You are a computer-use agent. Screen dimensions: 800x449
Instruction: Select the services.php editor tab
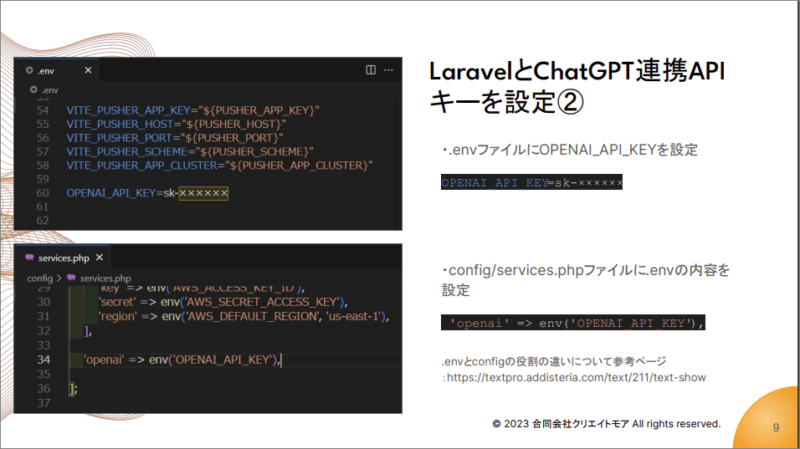[62, 258]
